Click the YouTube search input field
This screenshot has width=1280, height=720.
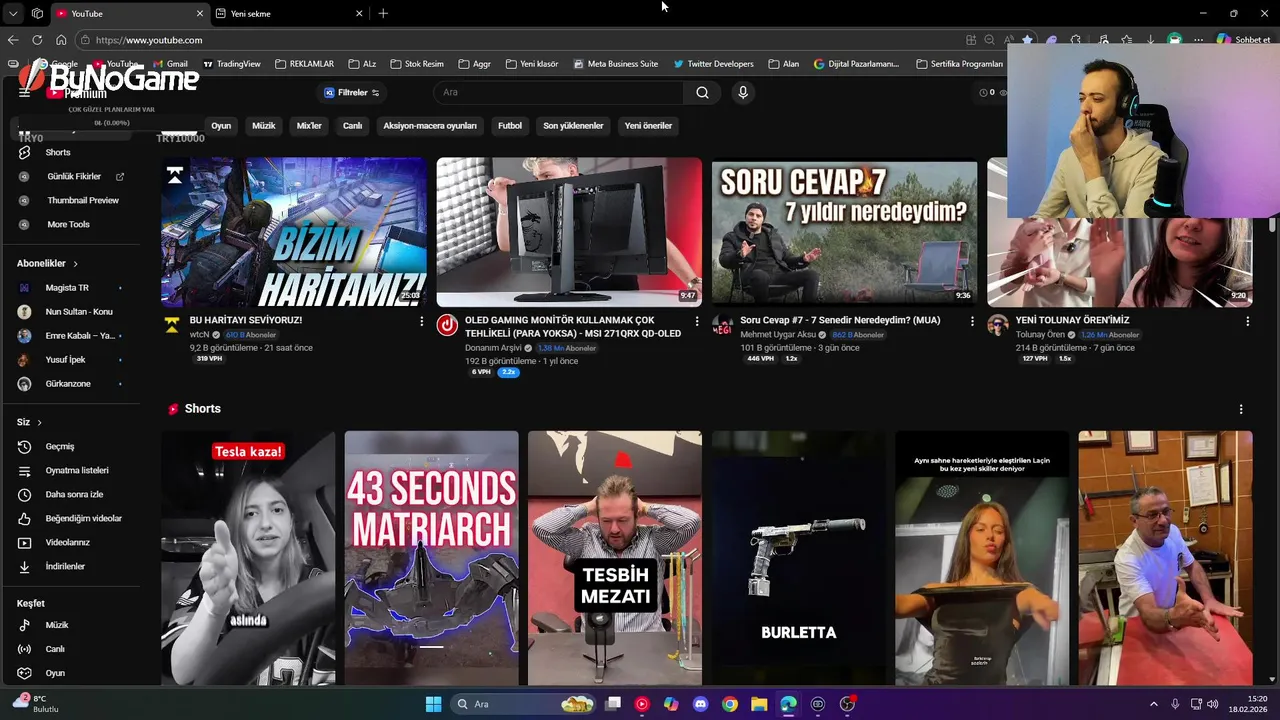560,92
